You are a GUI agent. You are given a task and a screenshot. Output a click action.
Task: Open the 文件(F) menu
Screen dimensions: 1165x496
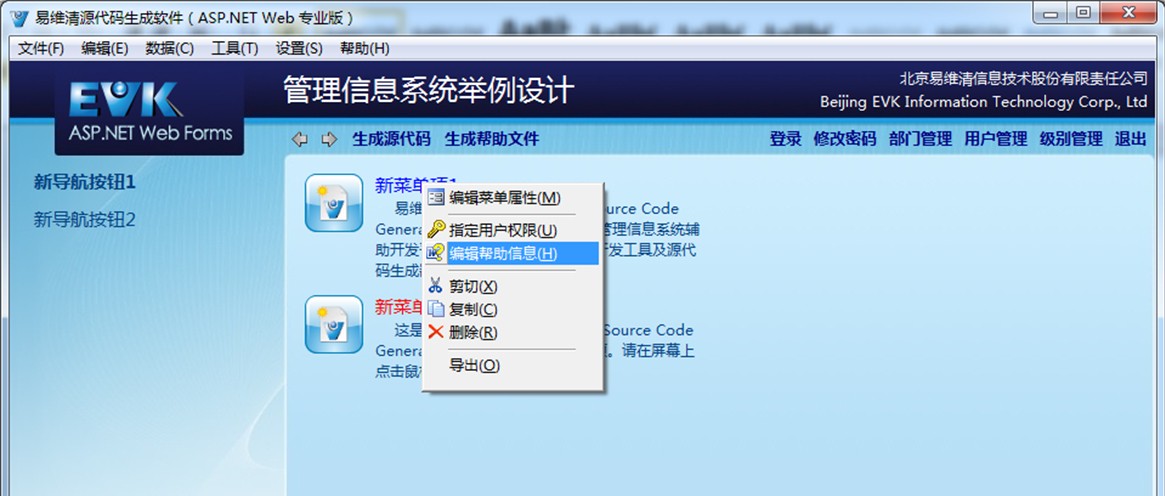(x=41, y=48)
